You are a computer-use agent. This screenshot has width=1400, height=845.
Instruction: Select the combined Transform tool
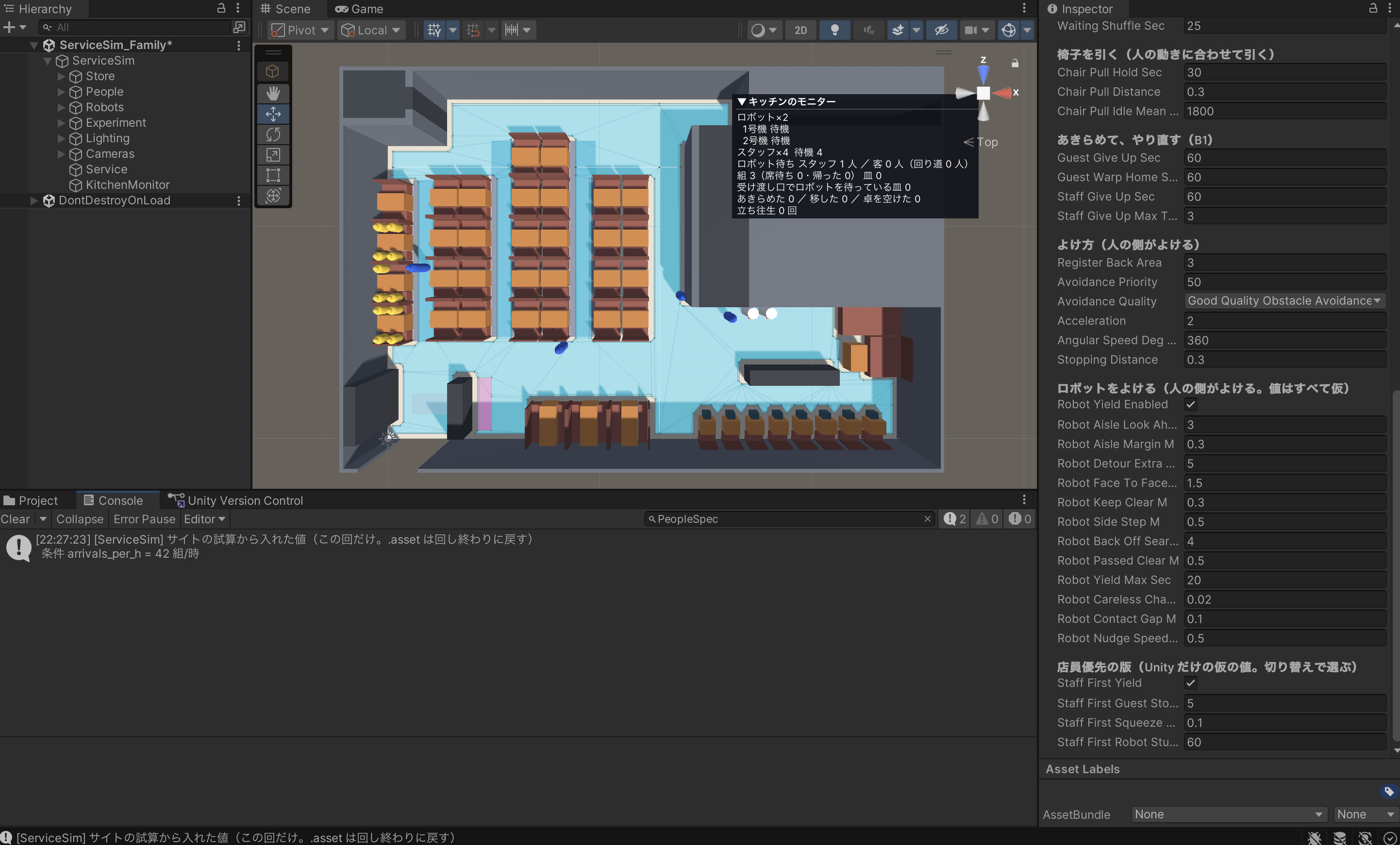point(273,196)
